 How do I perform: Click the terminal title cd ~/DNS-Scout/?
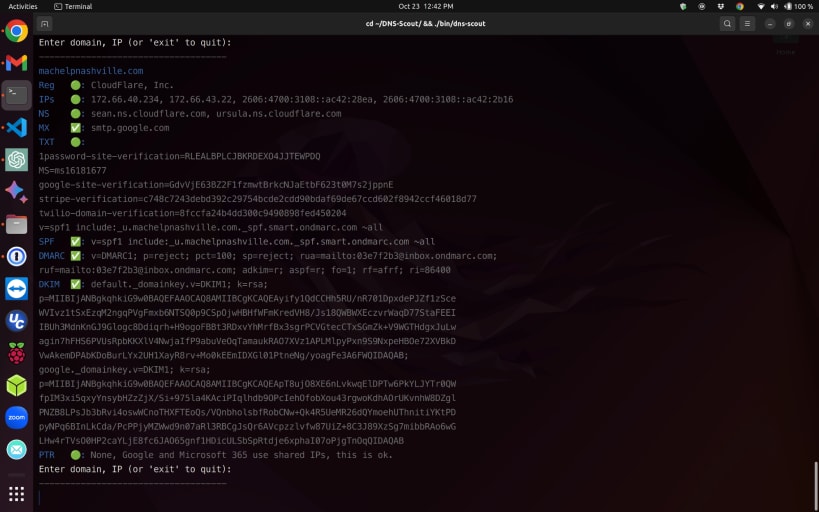tap(425, 24)
